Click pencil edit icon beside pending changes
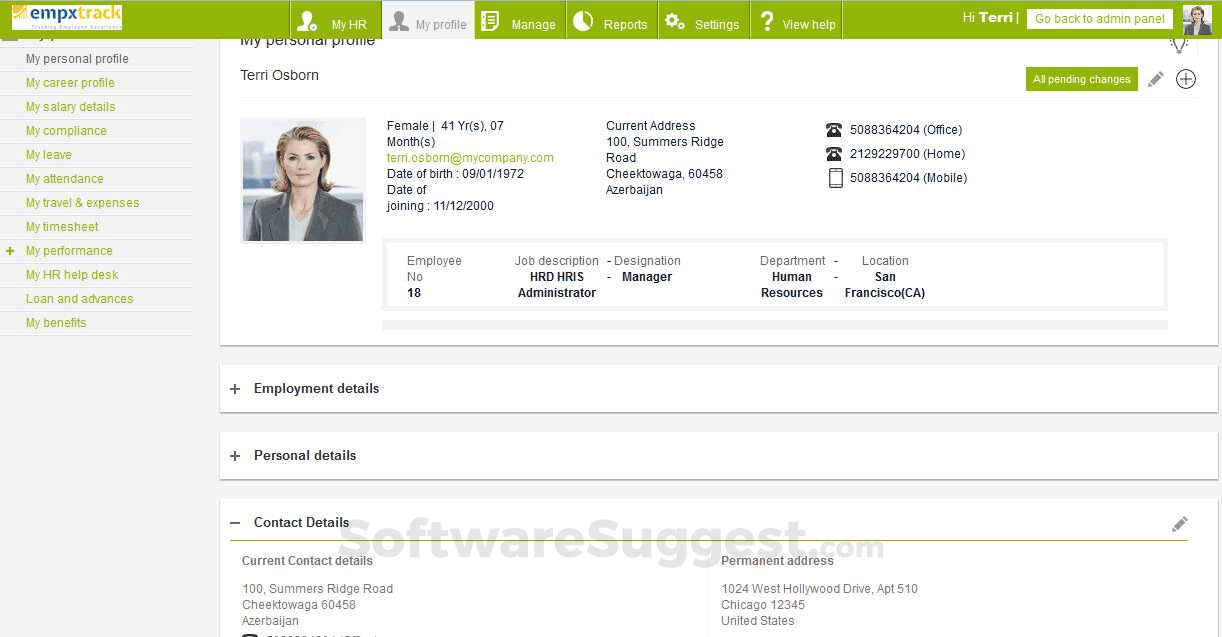Viewport: 1222px width, 637px height. pyautogui.click(x=1156, y=79)
